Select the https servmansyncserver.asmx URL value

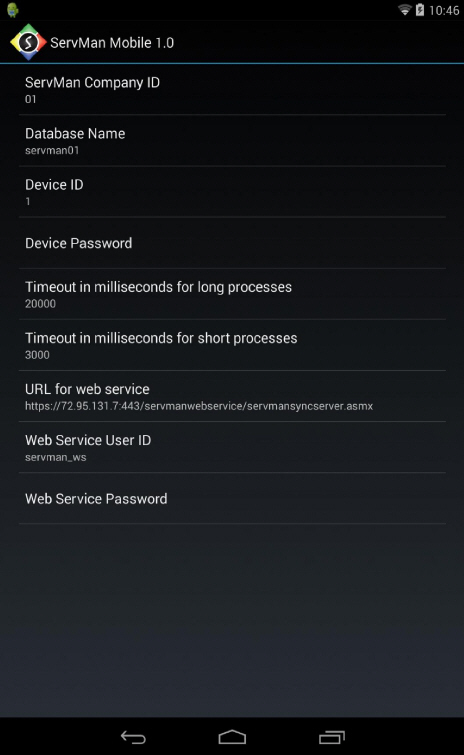[199, 406]
